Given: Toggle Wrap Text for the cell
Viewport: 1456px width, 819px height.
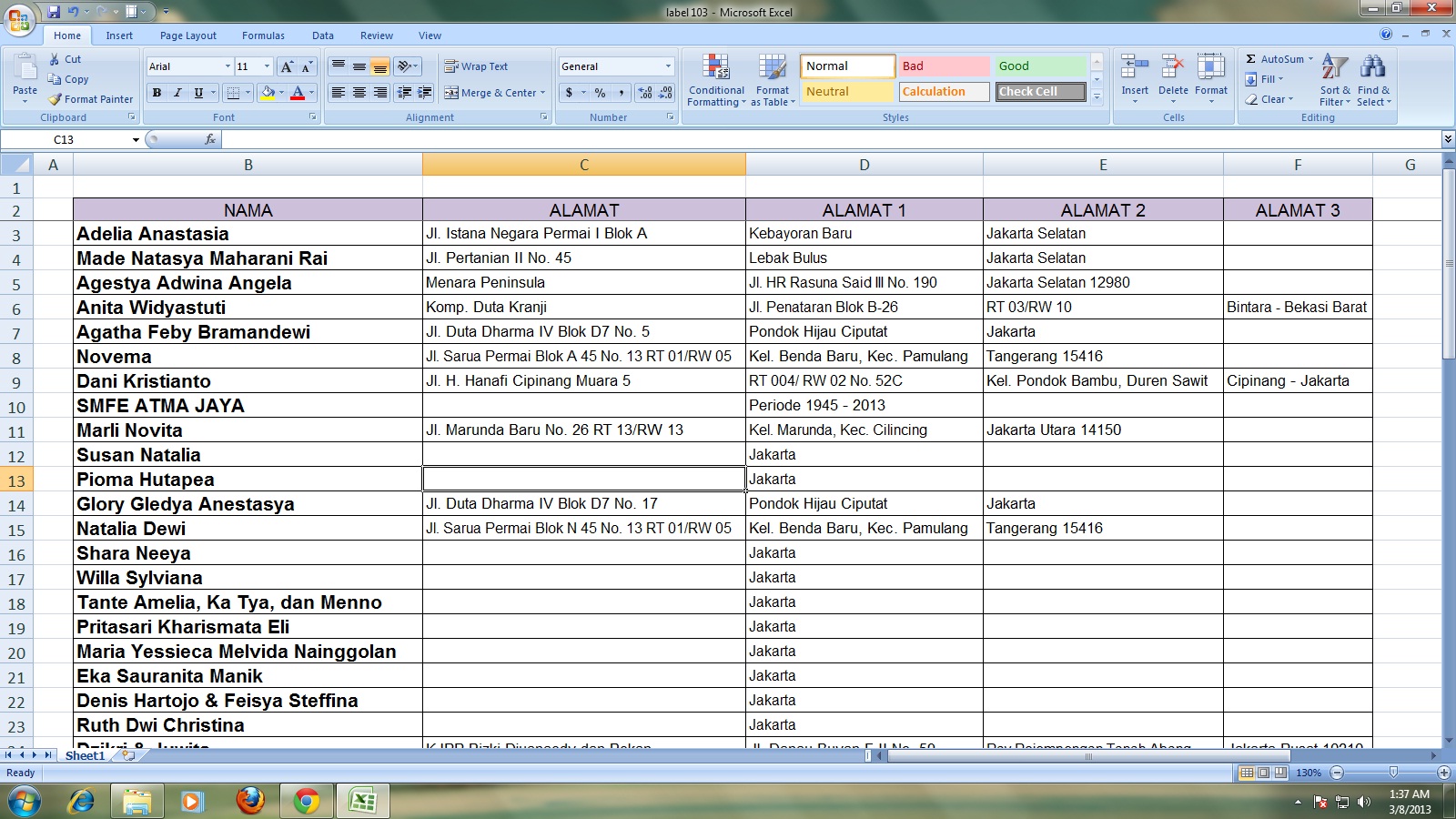Looking at the screenshot, I should (x=476, y=66).
